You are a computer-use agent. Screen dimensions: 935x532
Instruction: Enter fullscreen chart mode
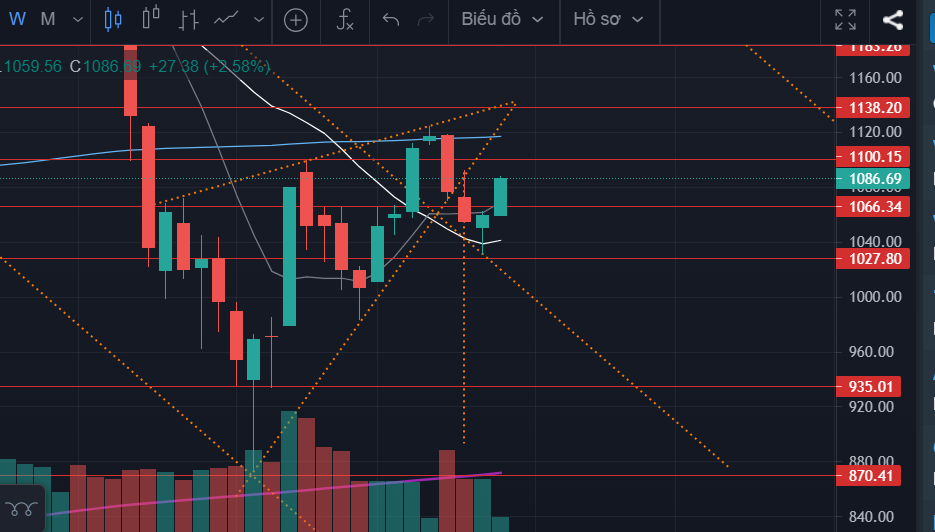click(x=845, y=19)
